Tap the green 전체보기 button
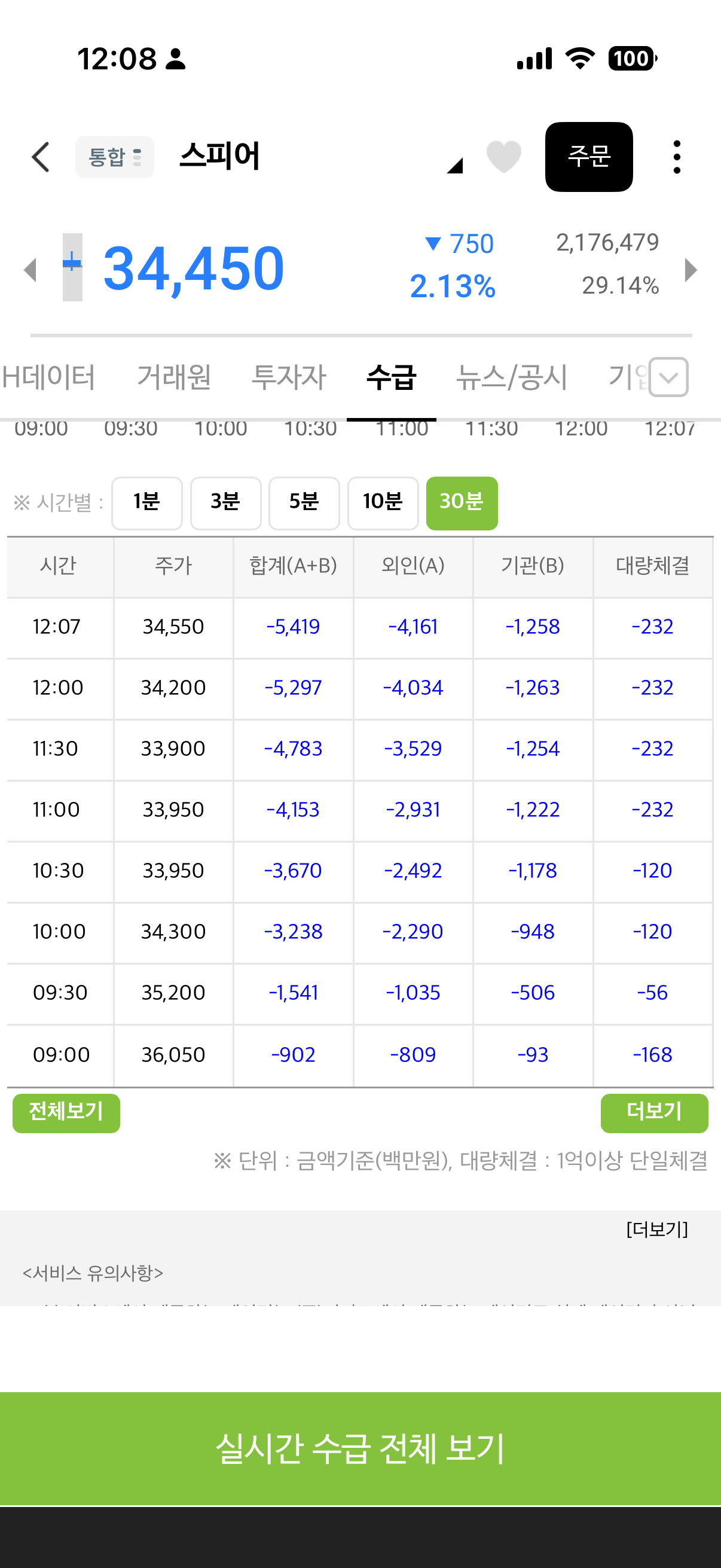This screenshot has width=721, height=1568. tap(66, 1113)
